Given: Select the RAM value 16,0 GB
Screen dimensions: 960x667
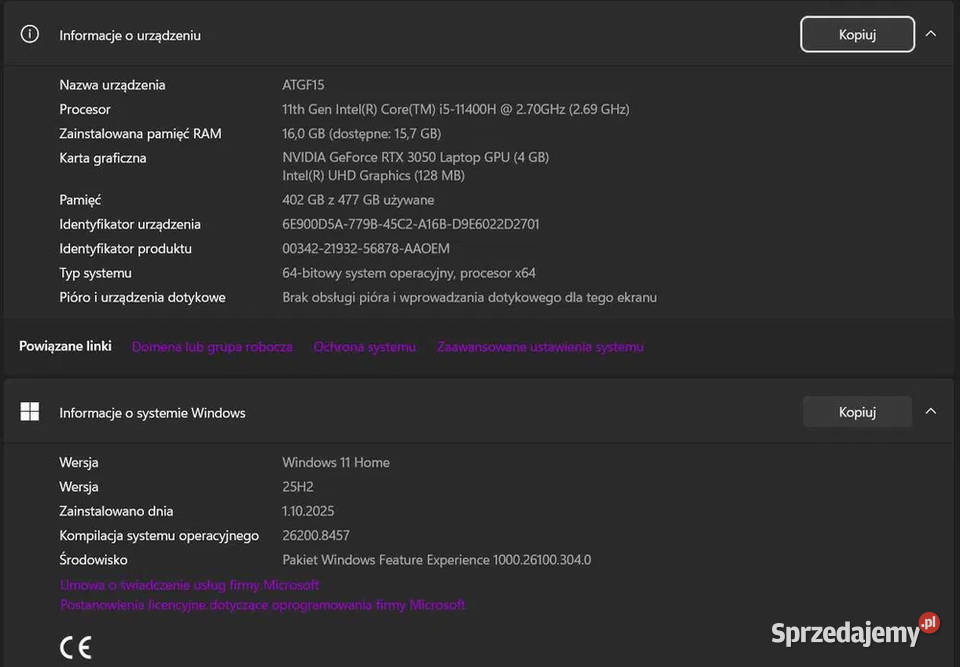Looking at the screenshot, I should click(x=361, y=134).
